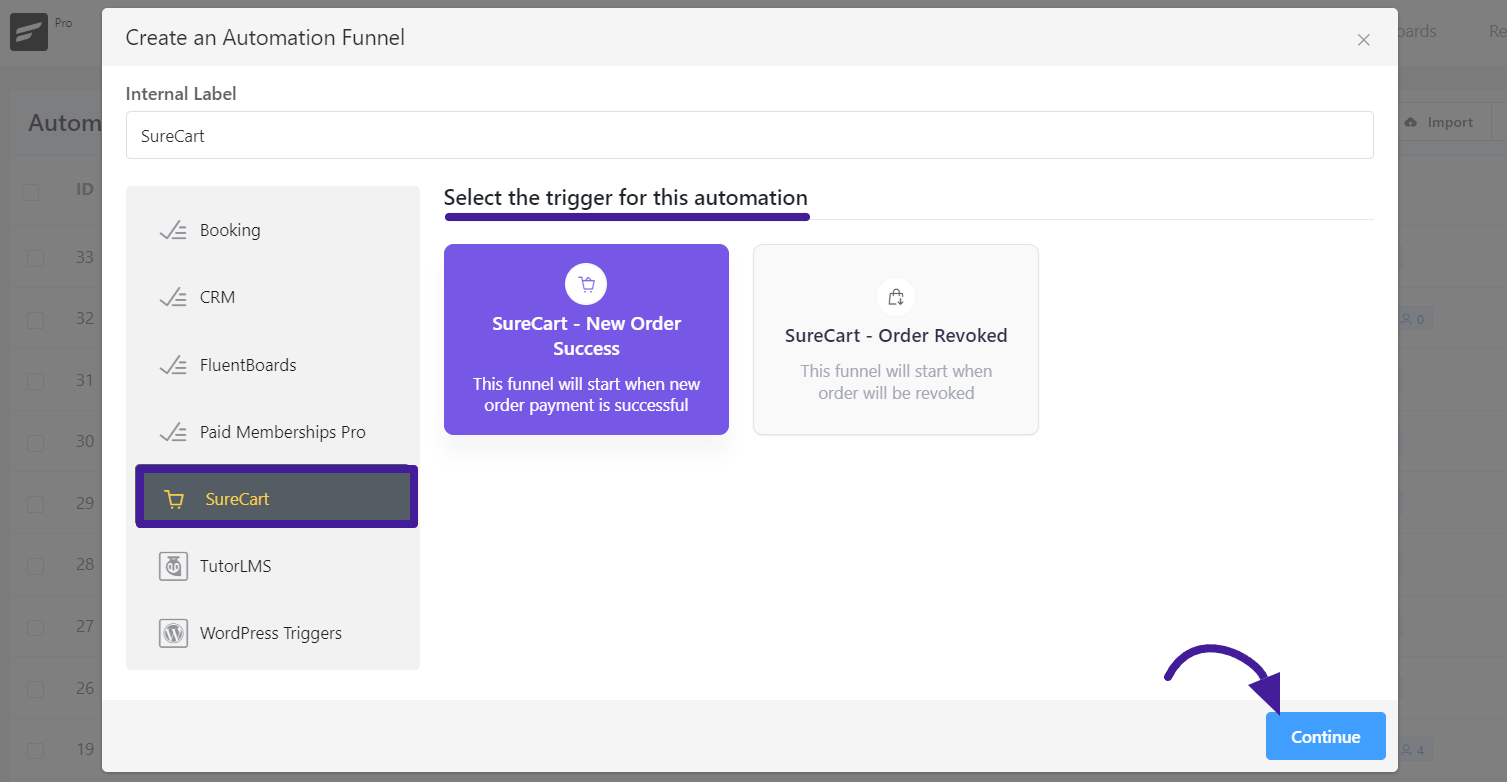1507x782 pixels.
Task: Check the background row checkbox for ID 32
Action: point(35,320)
